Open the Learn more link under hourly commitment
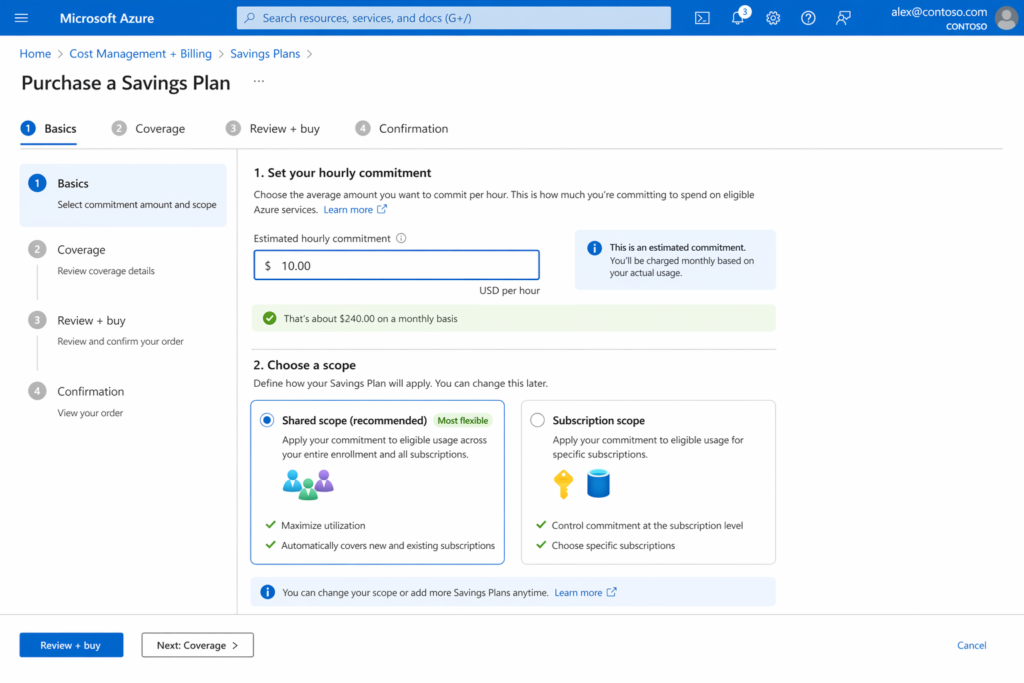Viewport: 1024px width, 683px height. (349, 209)
